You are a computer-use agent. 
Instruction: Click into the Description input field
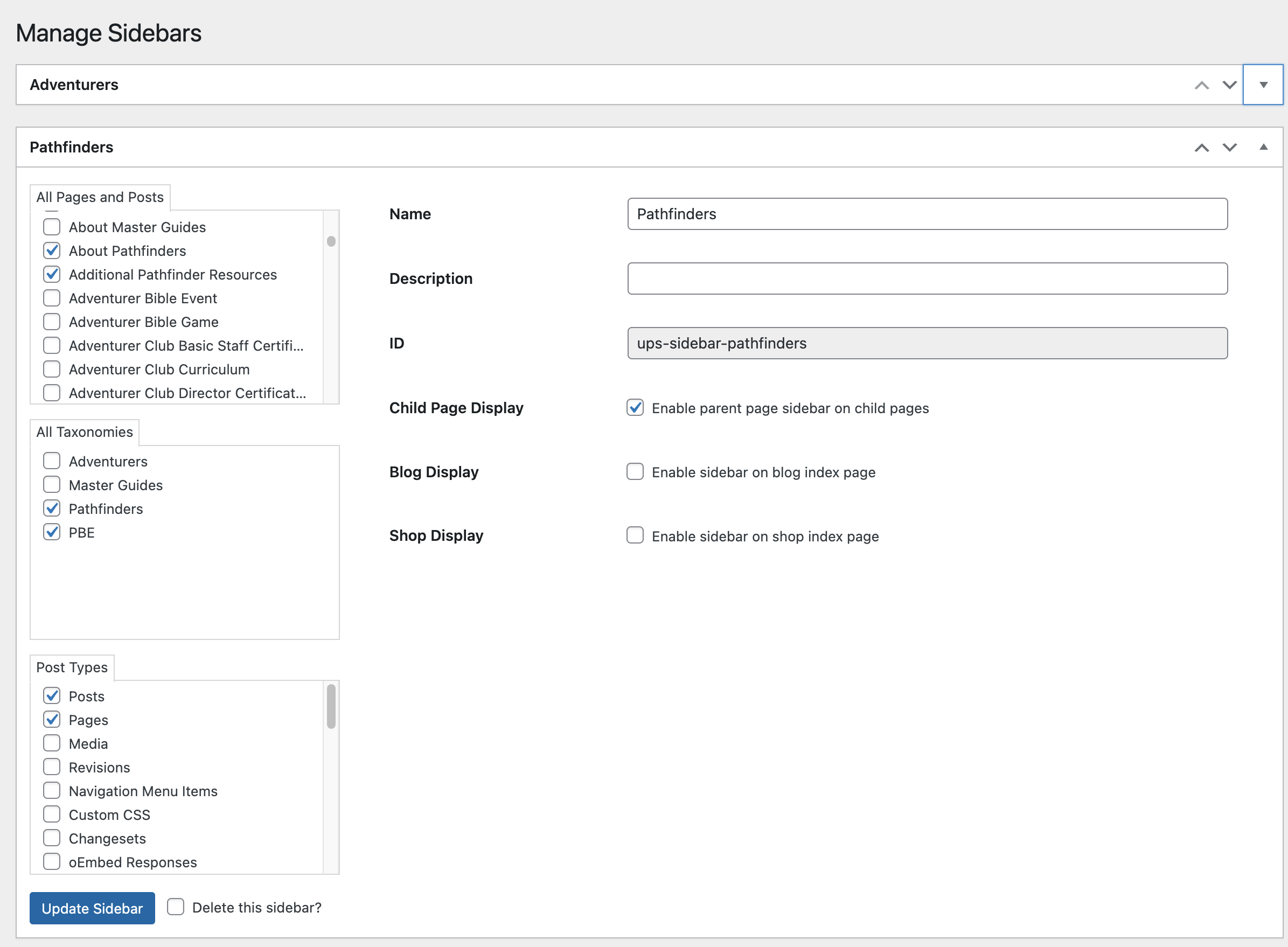click(x=927, y=278)
